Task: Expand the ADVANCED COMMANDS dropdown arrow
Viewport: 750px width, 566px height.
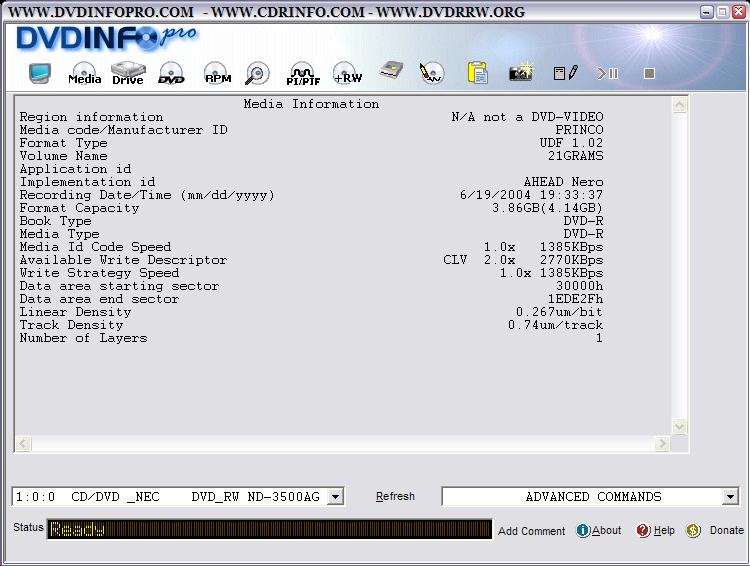Action: 730,497
